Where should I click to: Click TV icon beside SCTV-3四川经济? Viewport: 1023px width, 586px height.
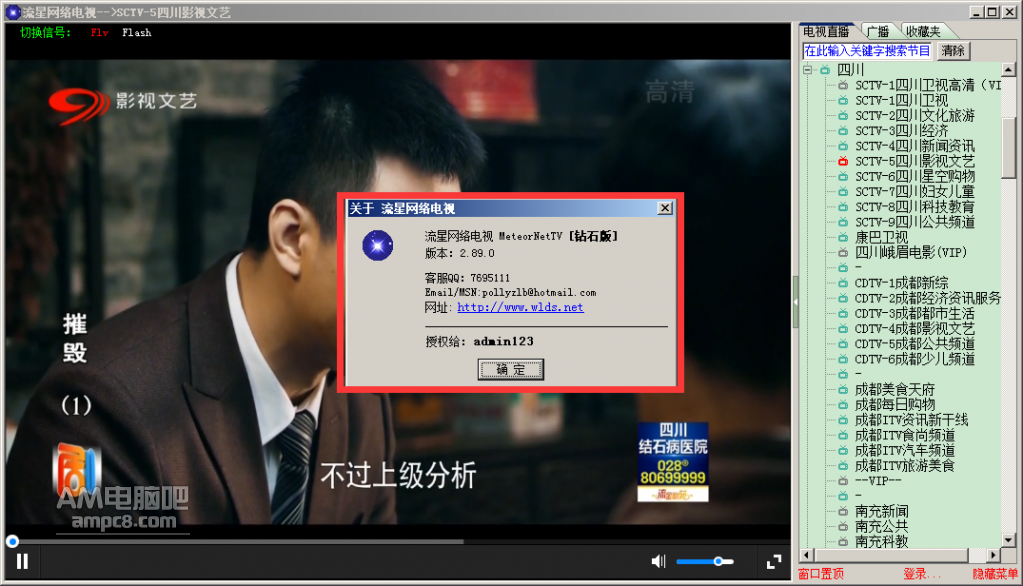[843, 131]
